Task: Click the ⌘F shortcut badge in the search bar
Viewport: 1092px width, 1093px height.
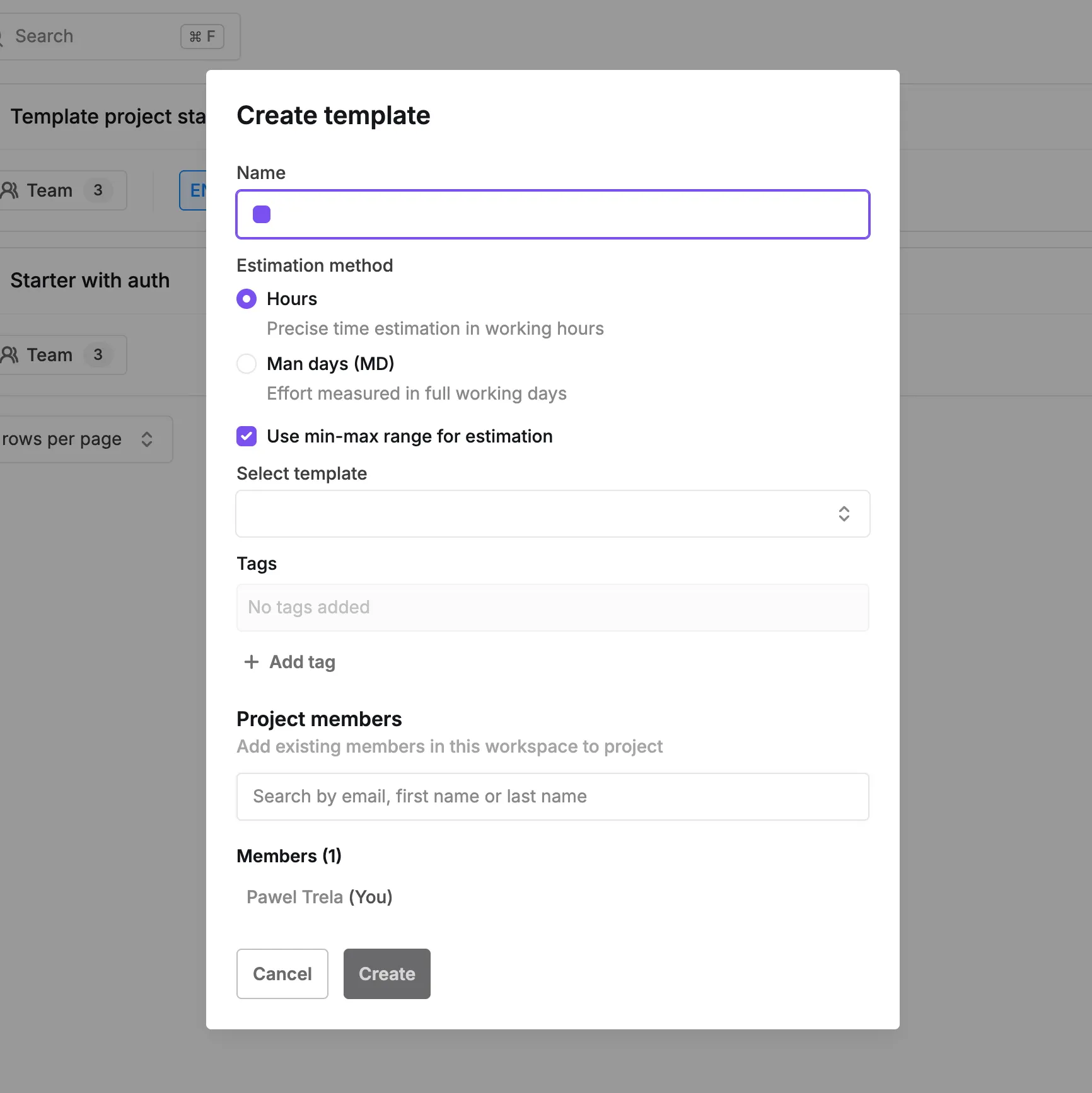Action: click(x=202, y=36)
